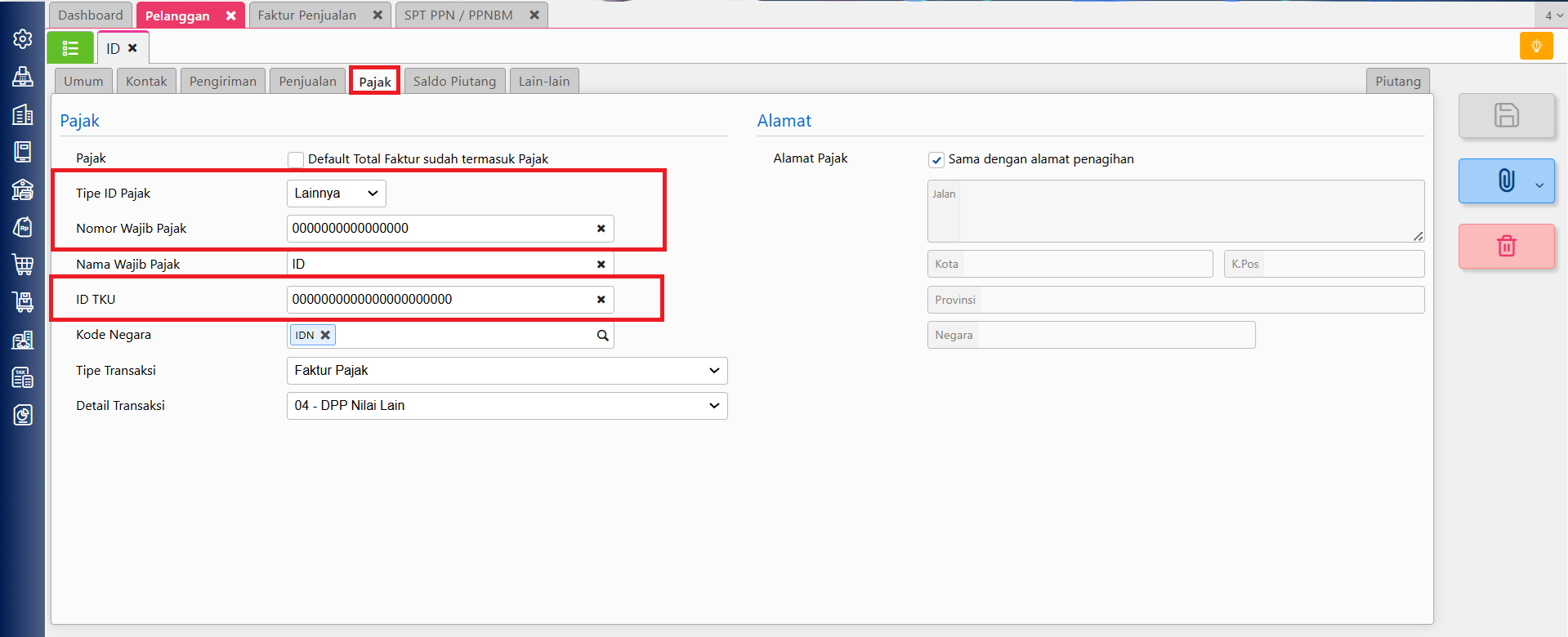
Task: Expand the Tipe Transaksi dropdown
Action: coord(507,371)
